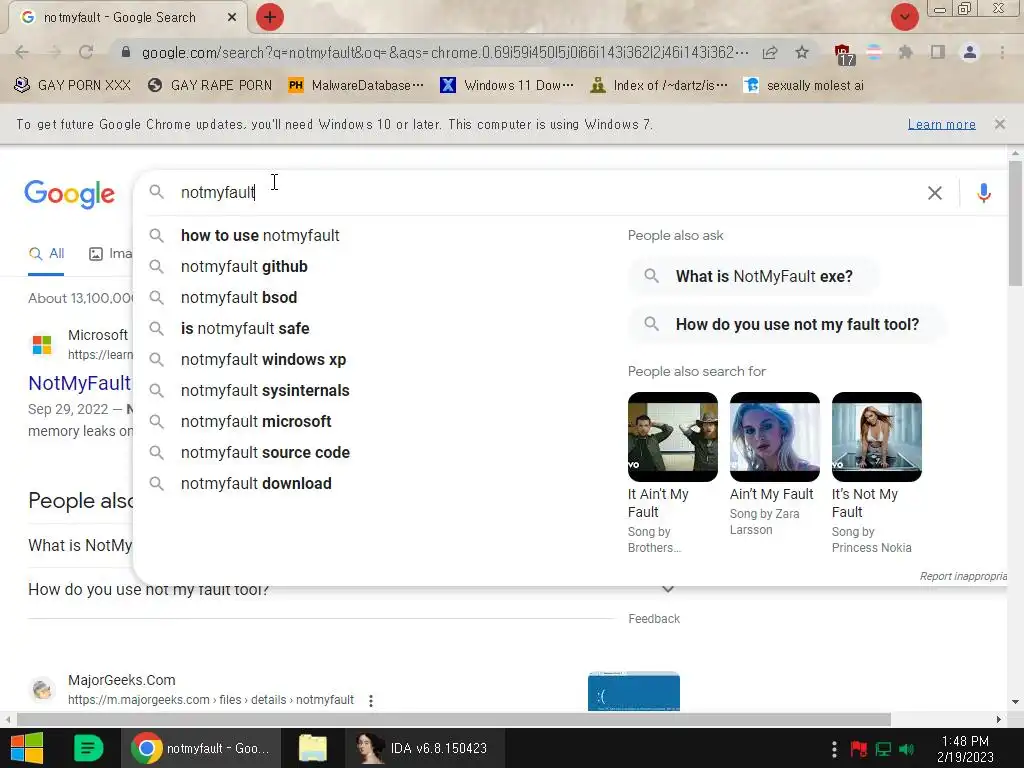This screenshot has height=768, width=1024.
Task: Start voice search with the microphone
Action: point(984,193)
